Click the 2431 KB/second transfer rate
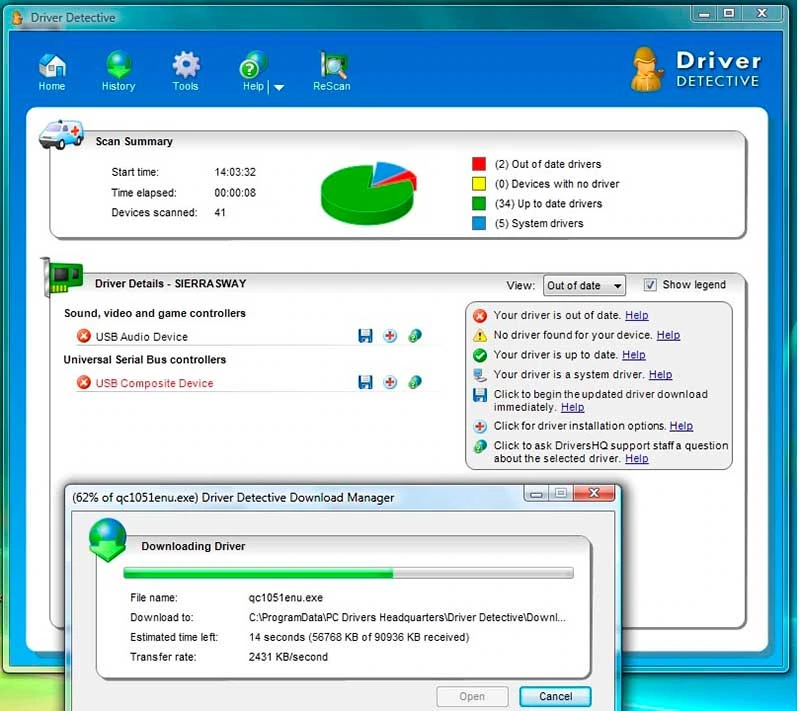This screenshot has width=800, height=711. (288, 657)
